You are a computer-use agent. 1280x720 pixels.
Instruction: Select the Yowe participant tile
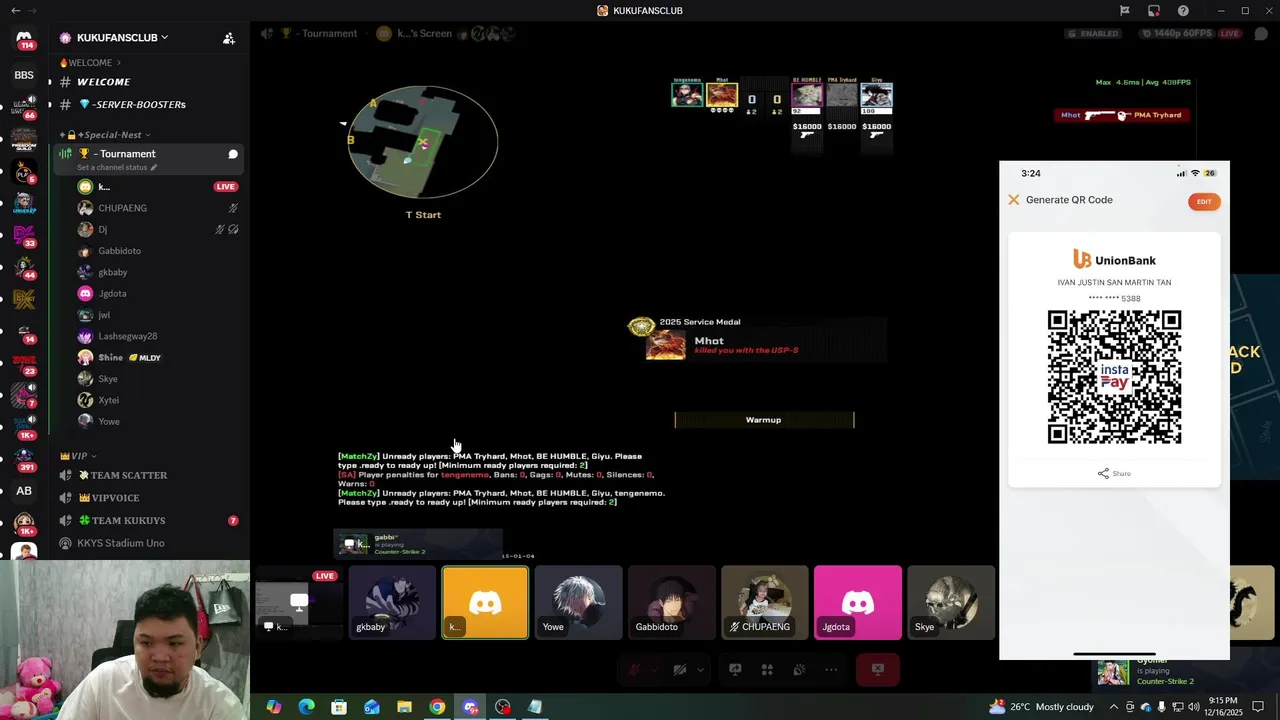click(x=578, y=602)
